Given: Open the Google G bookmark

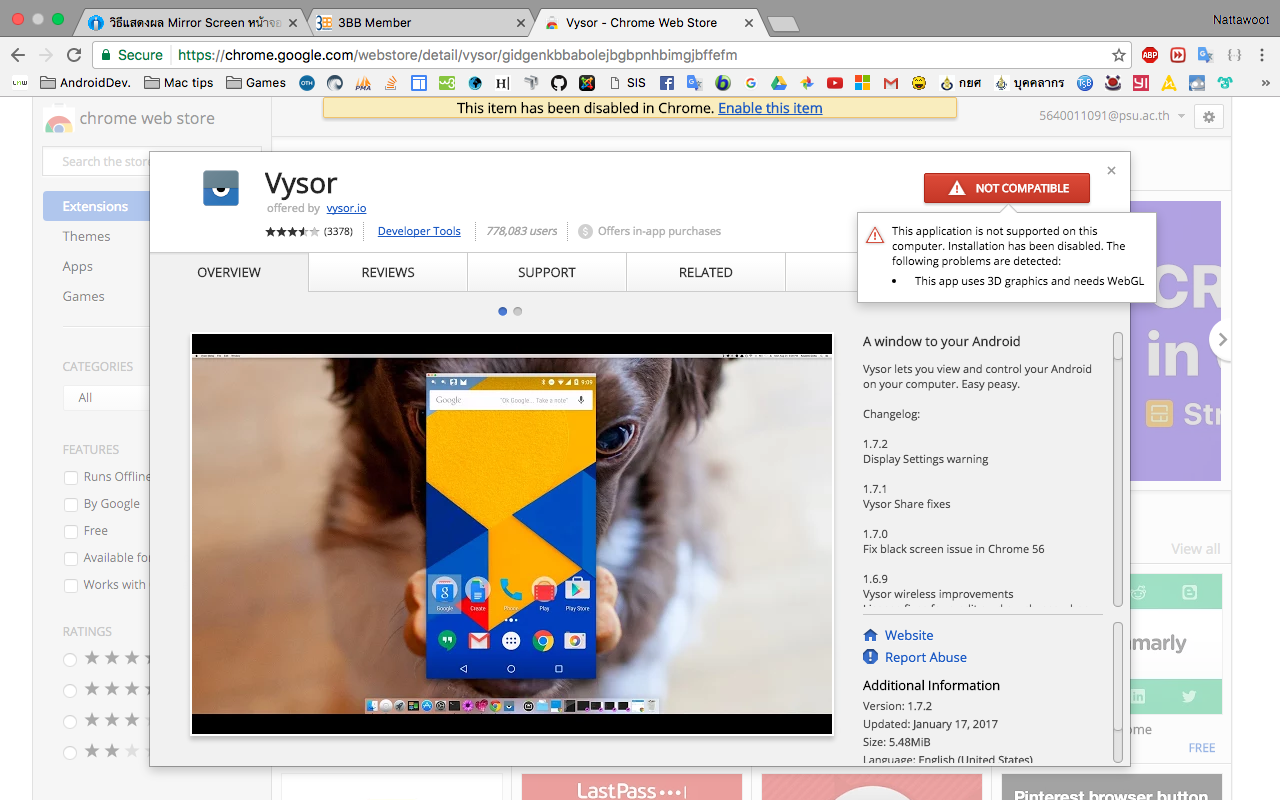Looking at the screenshot, I should (x=750, y=83).
